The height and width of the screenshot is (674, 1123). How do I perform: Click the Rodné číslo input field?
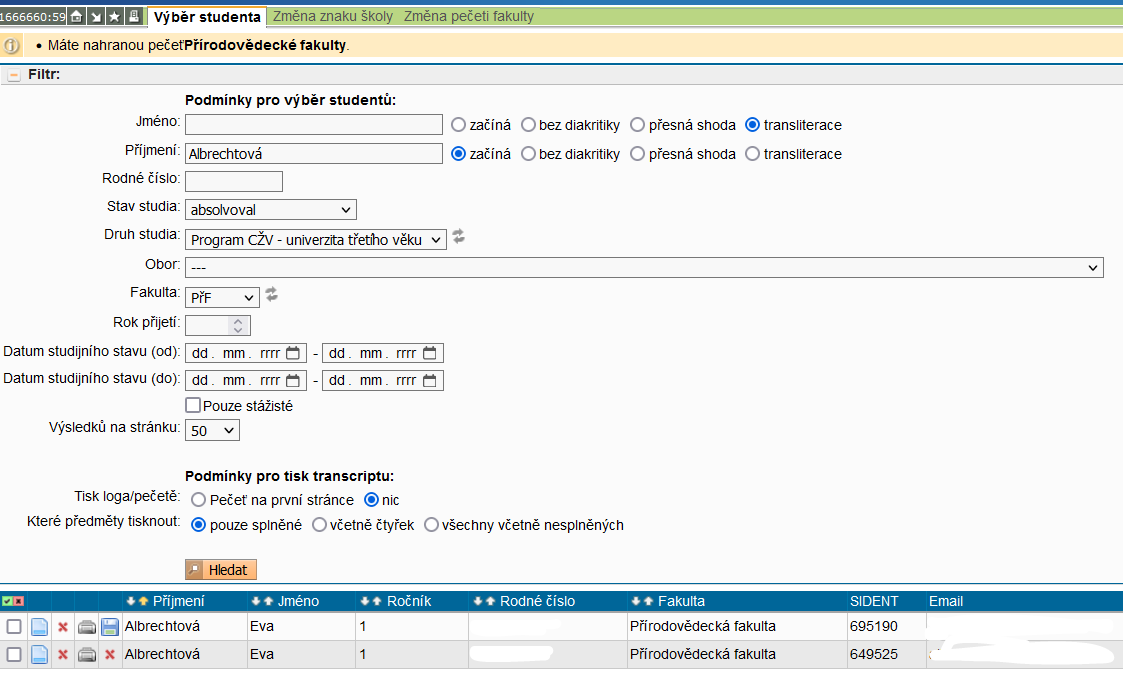click(x=234, y=182)
